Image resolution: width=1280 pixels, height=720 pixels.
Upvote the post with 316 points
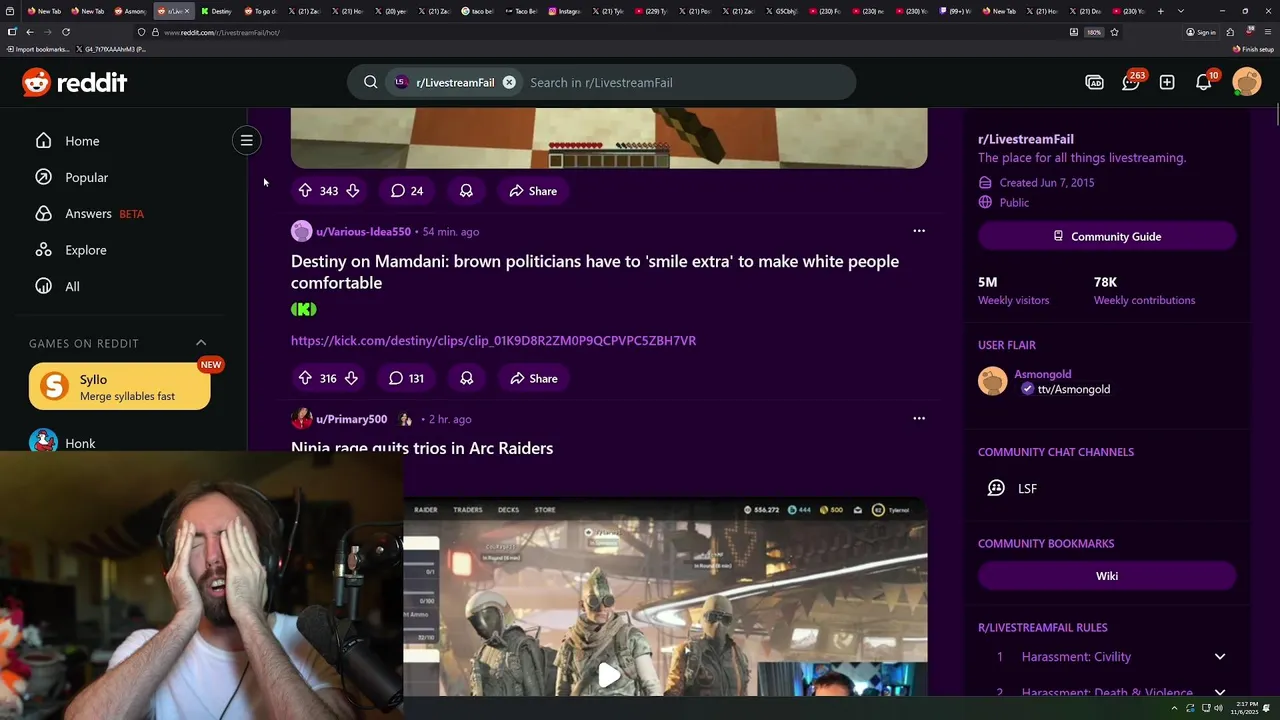[x=305, y=378]
